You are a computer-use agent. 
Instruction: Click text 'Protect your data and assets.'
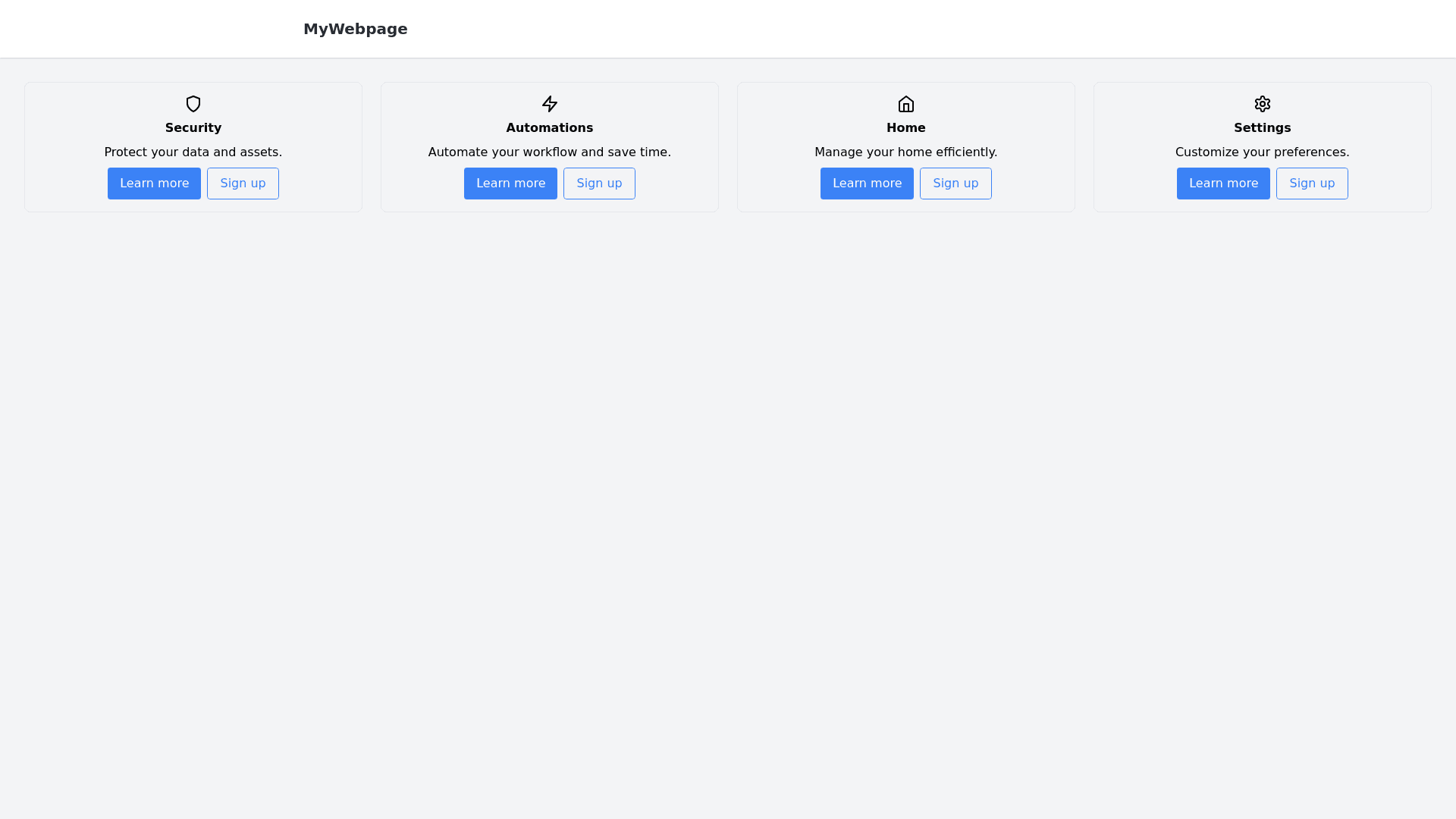coord(193,152)
